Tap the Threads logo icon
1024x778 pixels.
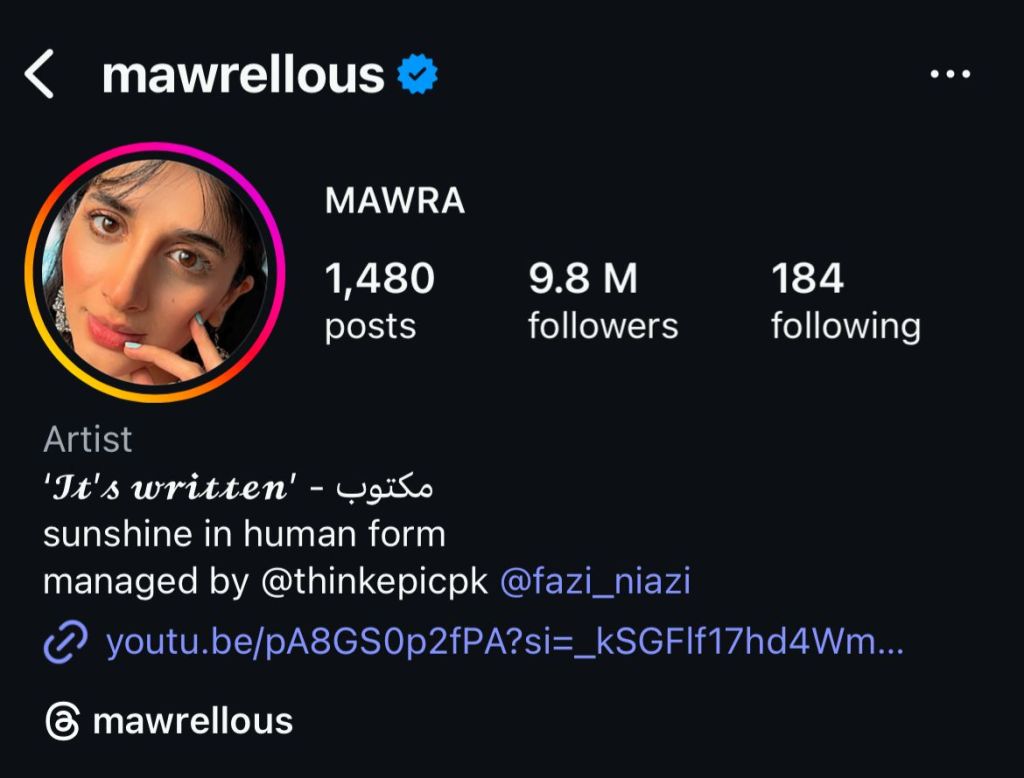click(62, 721)
